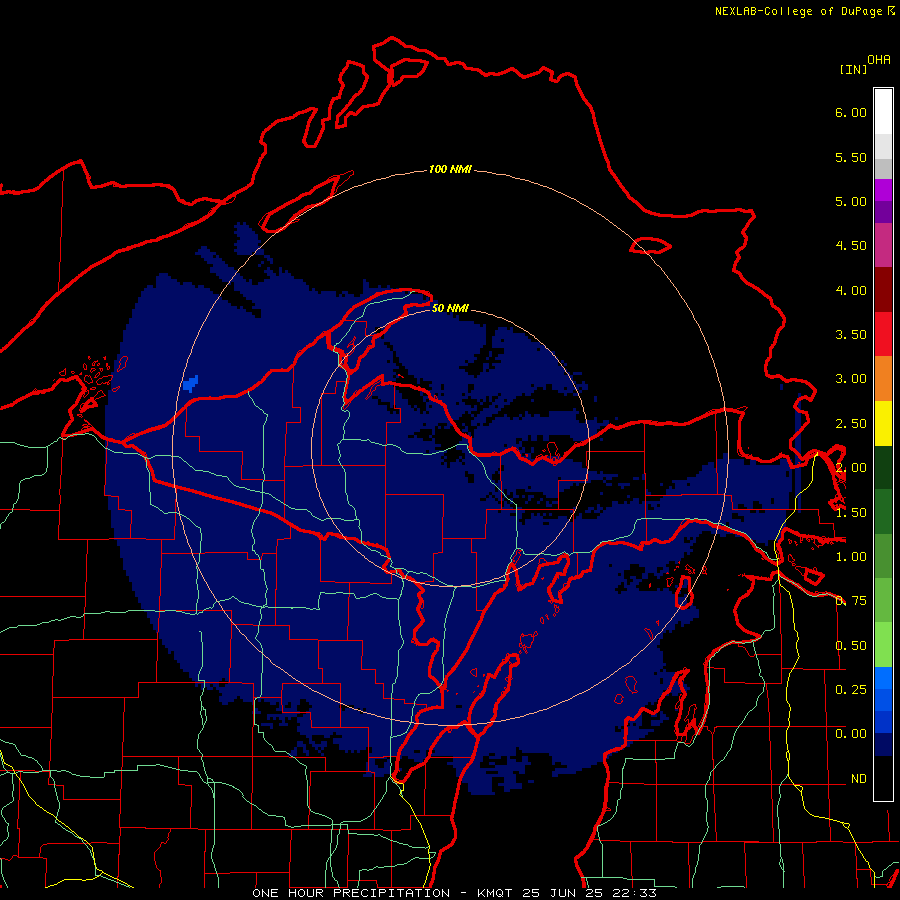Select the magenta legend block near 5.00

[883, 191]
